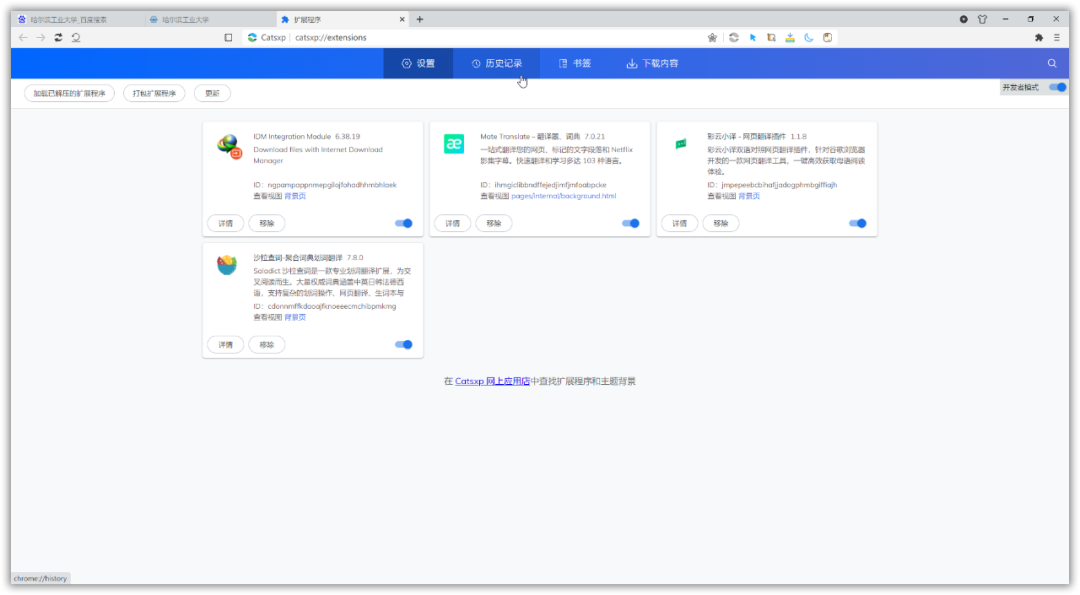This screenshot has width=1080, height=595.
Task: Switch to the 哈尔滨工业大学_百度搜索 tab
Action: pyautogui.click(x=77, y=19)
